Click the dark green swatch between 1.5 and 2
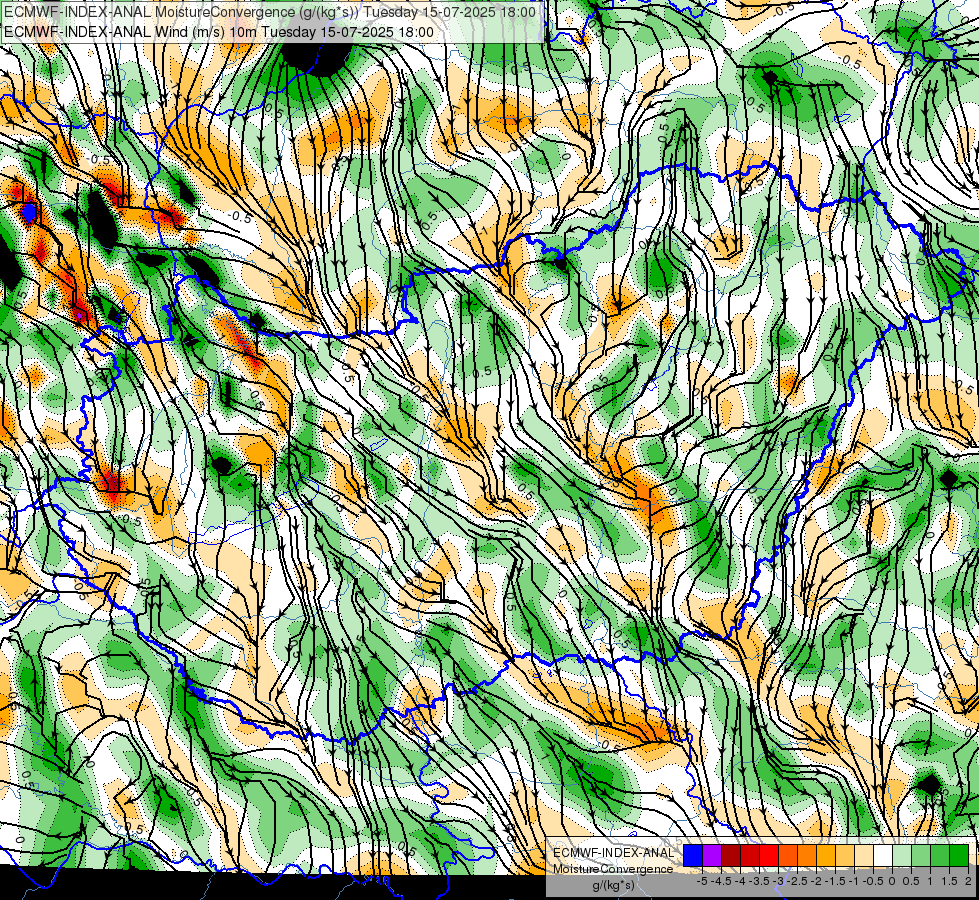The width and height of the screenshot is (979, 900). pos(959,856)
